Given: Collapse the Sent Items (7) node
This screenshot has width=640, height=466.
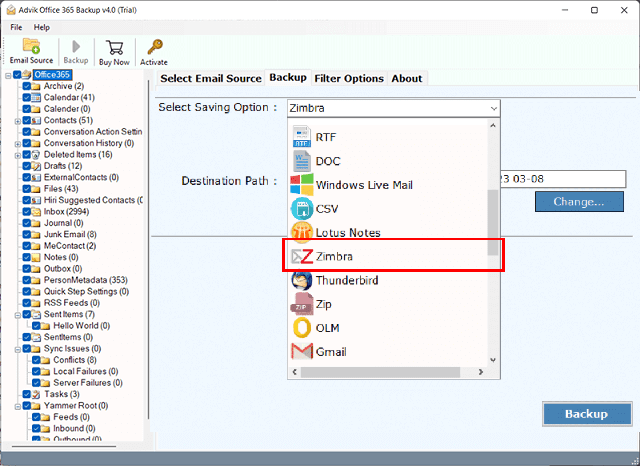Looking at the screenshot, I should point(18,315).
